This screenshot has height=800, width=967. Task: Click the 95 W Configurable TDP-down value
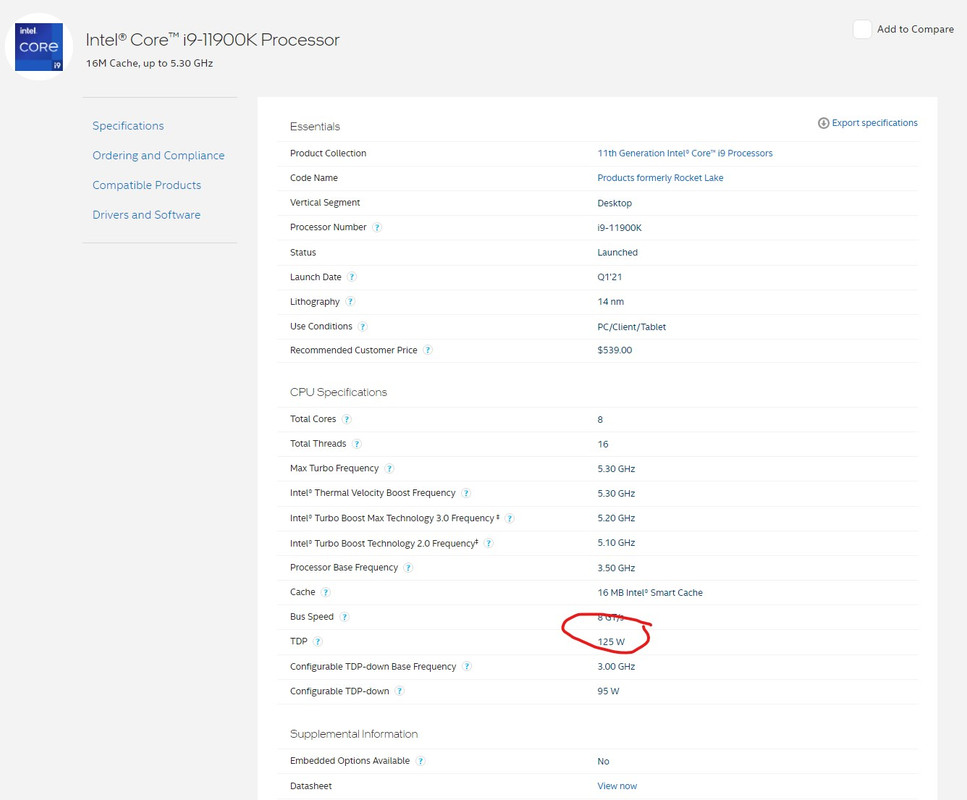point(608,691)
